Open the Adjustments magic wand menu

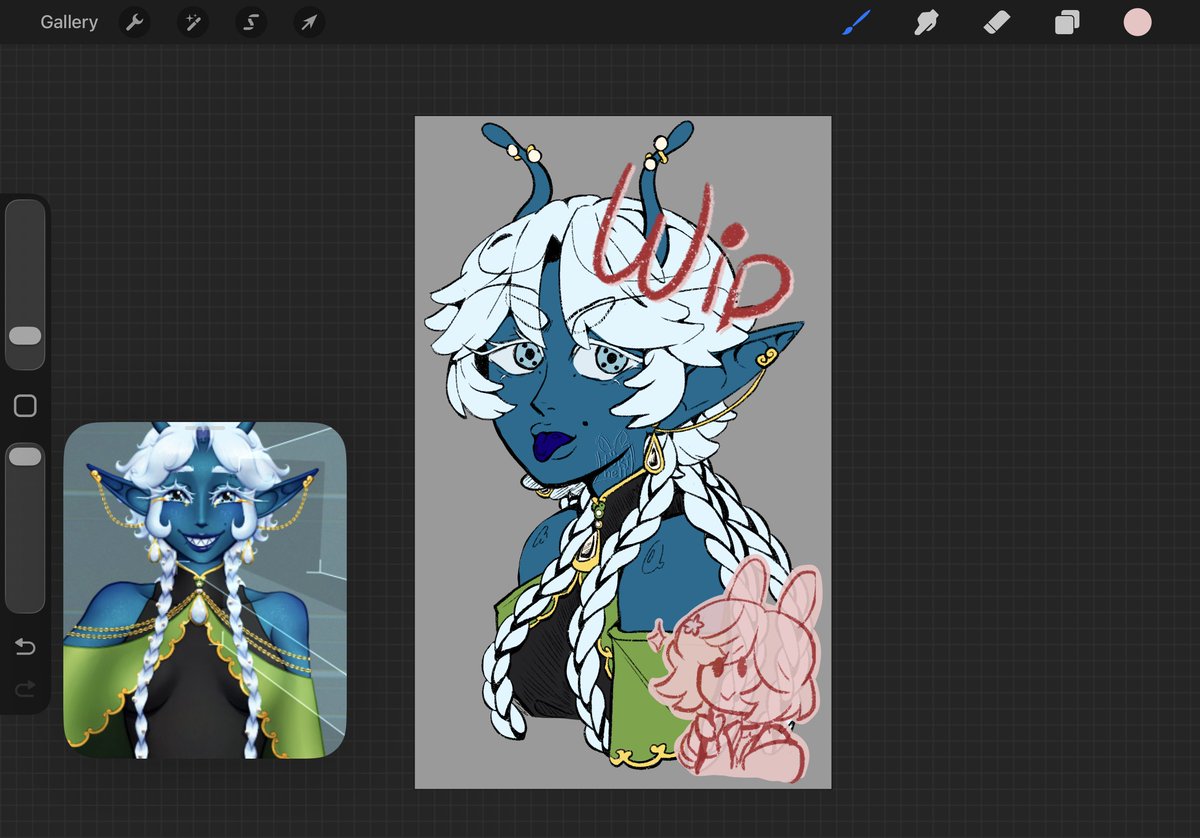(192, 22)
